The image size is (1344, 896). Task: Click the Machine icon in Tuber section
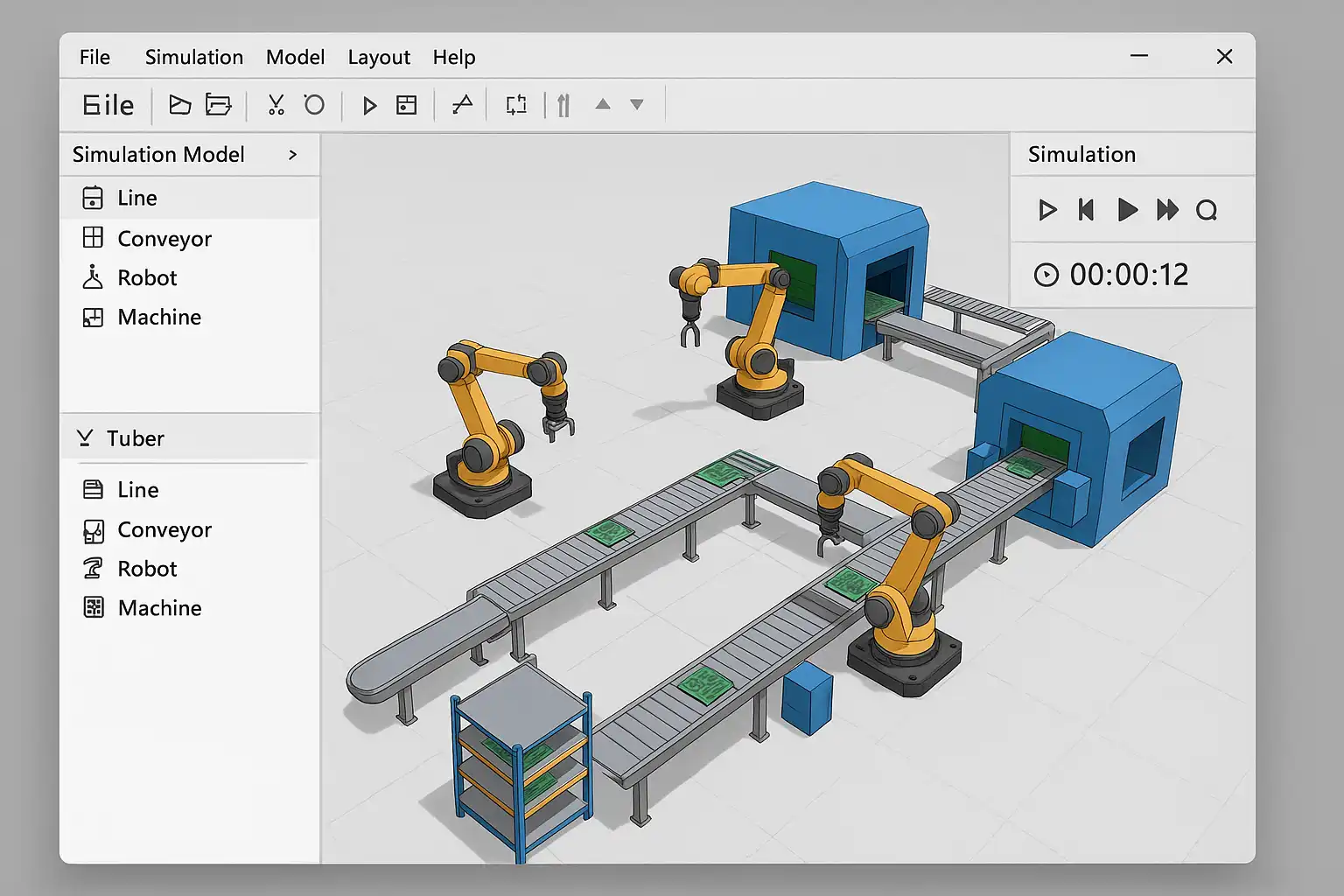pos(93,607)
